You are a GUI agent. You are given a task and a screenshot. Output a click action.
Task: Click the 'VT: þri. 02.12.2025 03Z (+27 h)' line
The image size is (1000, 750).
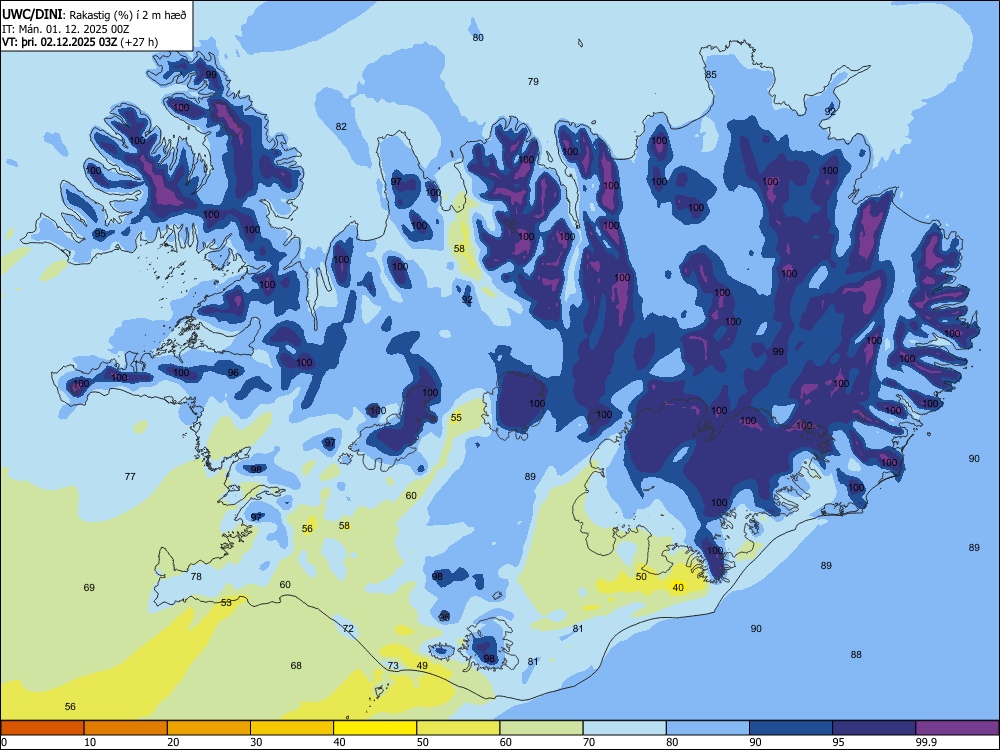point(80,42)
